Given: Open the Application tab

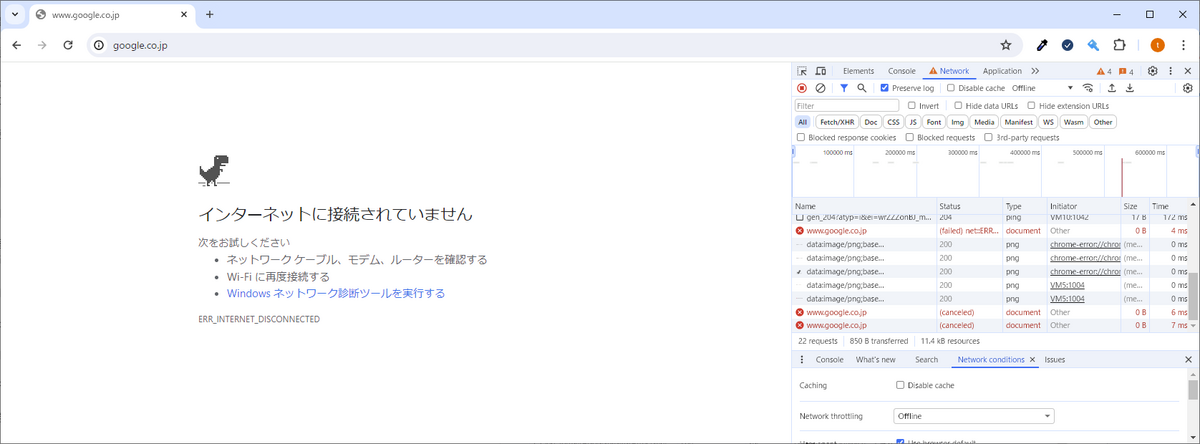Looking at the screenshot, I should click(1002, 71).
